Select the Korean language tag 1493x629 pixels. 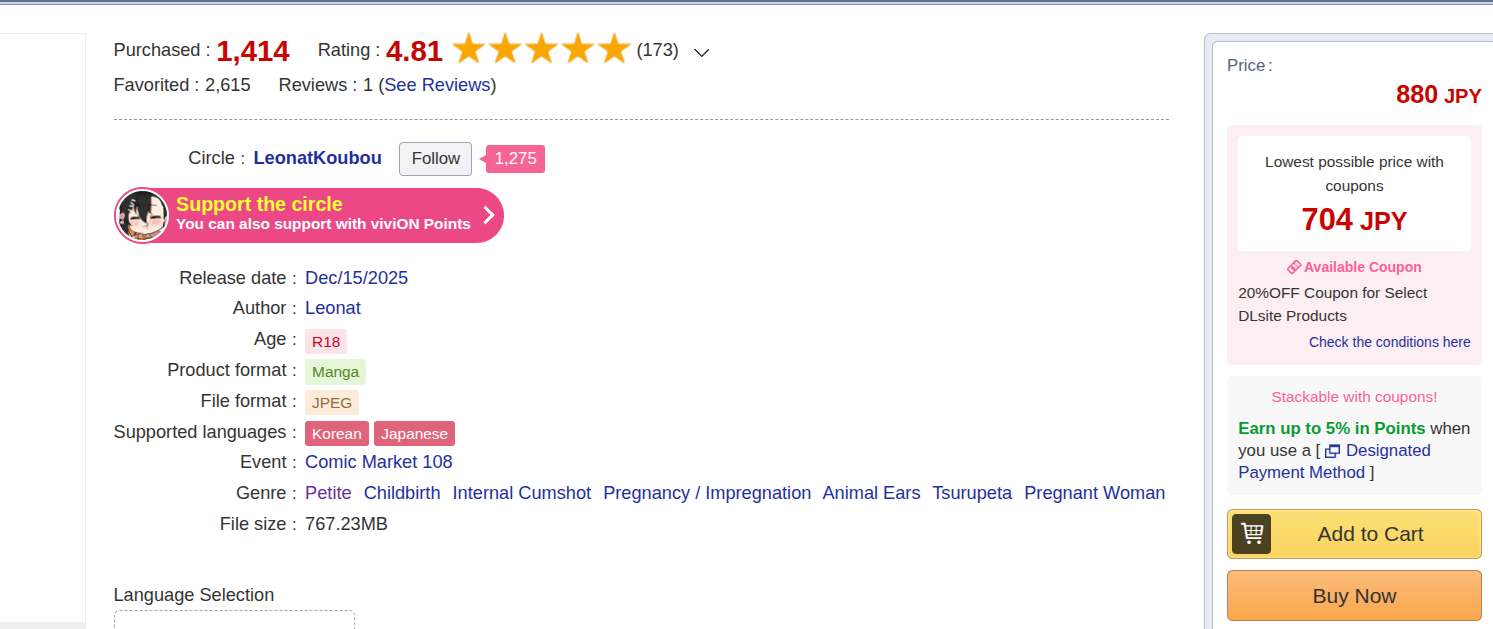(337, 434)
